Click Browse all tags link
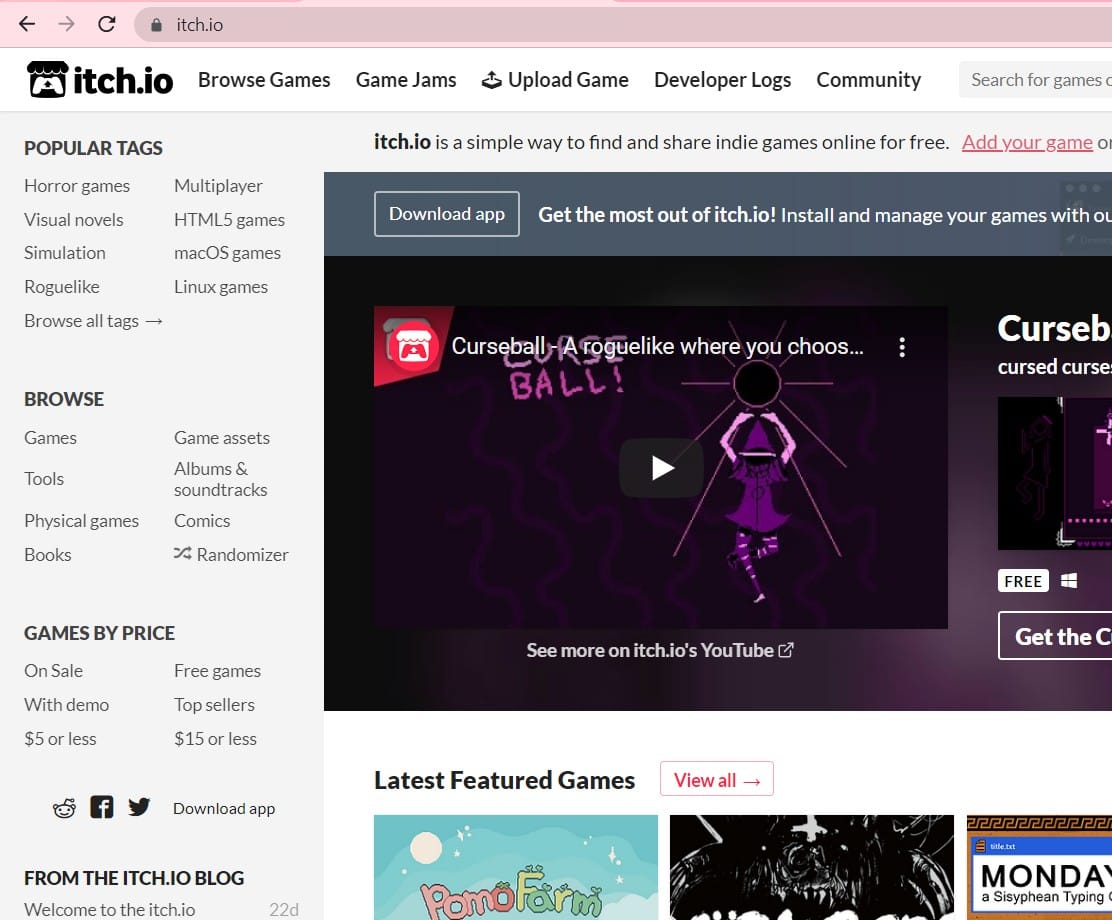 click(94, 321)
